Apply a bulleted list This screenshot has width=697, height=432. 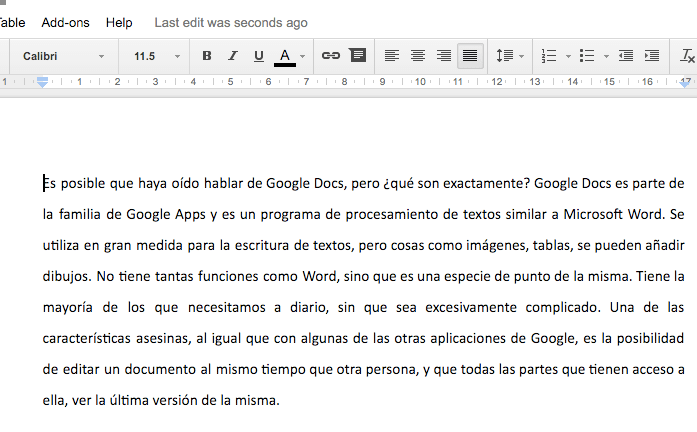[587, 56]
